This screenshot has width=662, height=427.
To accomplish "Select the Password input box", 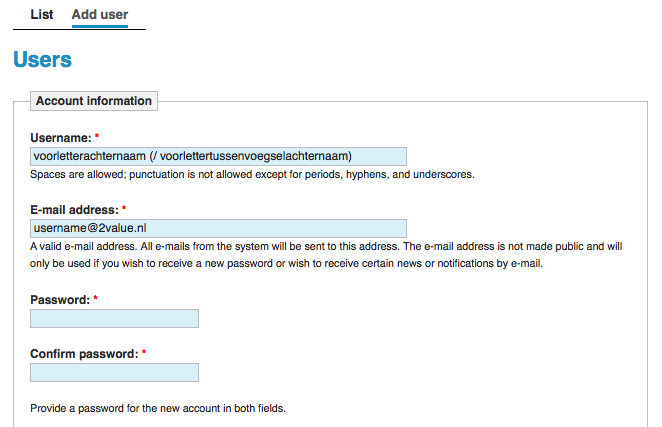I will pos(114,318).
